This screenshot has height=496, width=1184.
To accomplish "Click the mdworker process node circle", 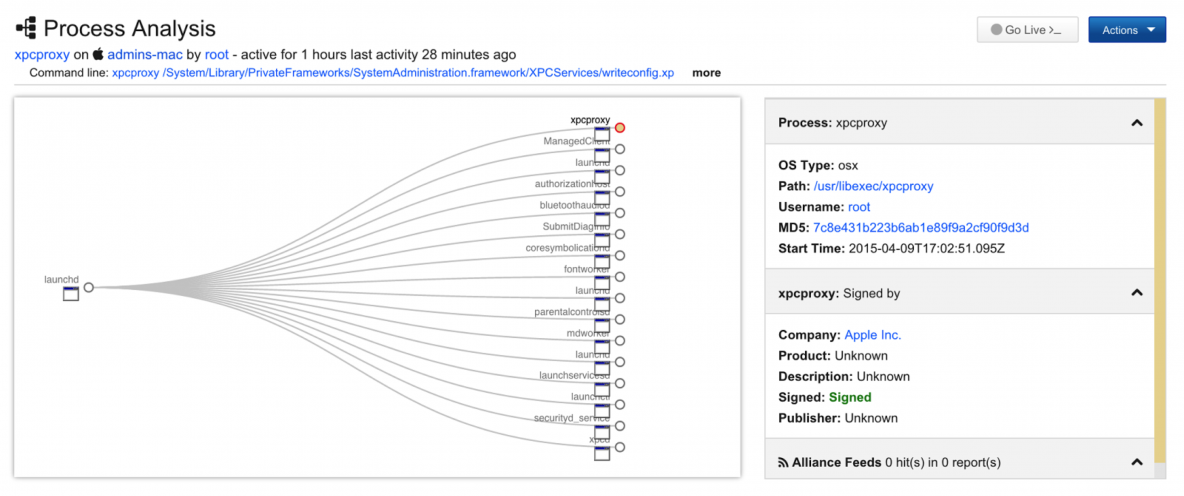I will [x=620, y=341].
